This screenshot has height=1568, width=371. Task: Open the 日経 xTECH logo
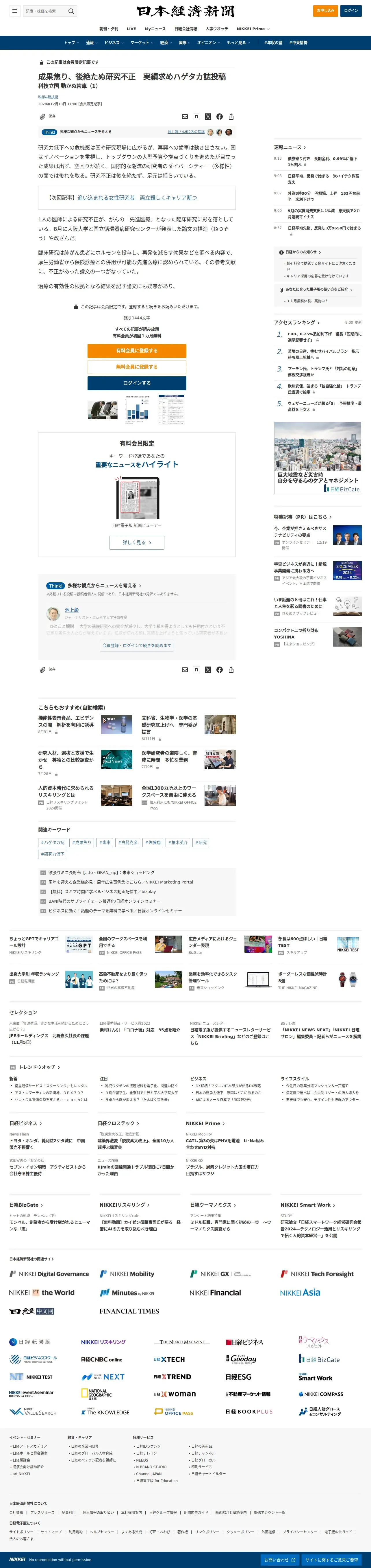169,1359
